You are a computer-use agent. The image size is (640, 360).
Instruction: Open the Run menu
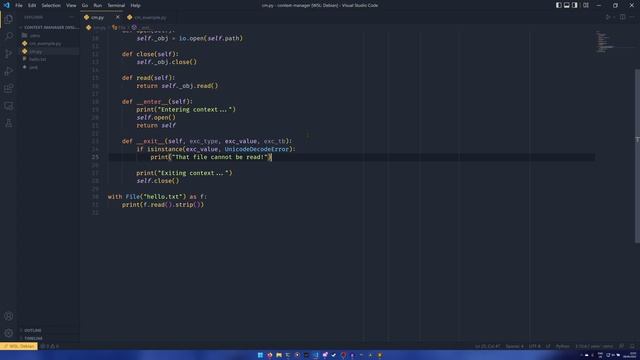tap(98, 5)
